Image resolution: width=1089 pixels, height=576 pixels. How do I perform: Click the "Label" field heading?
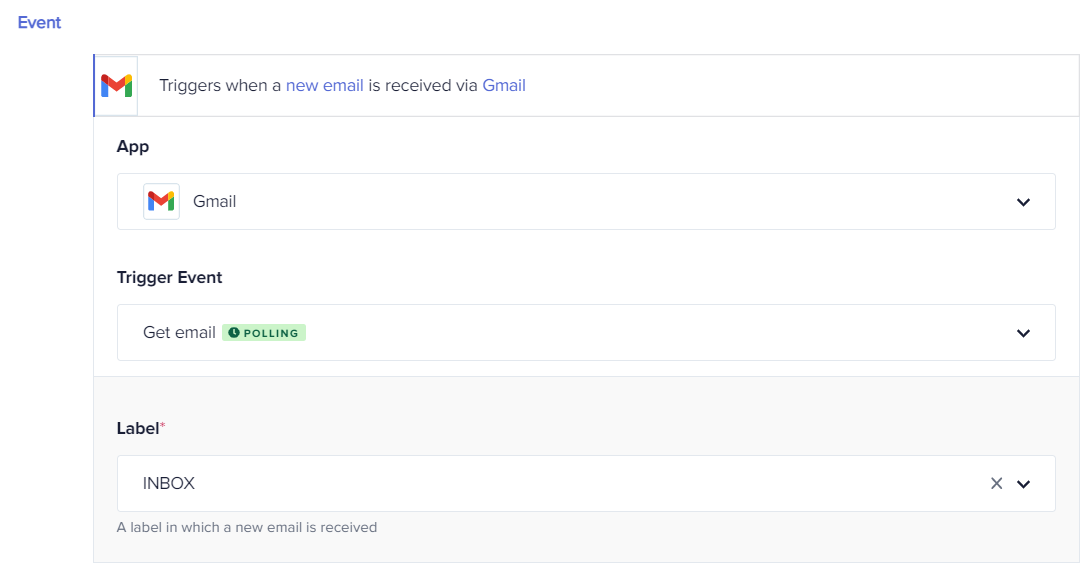tap(137, 428)
